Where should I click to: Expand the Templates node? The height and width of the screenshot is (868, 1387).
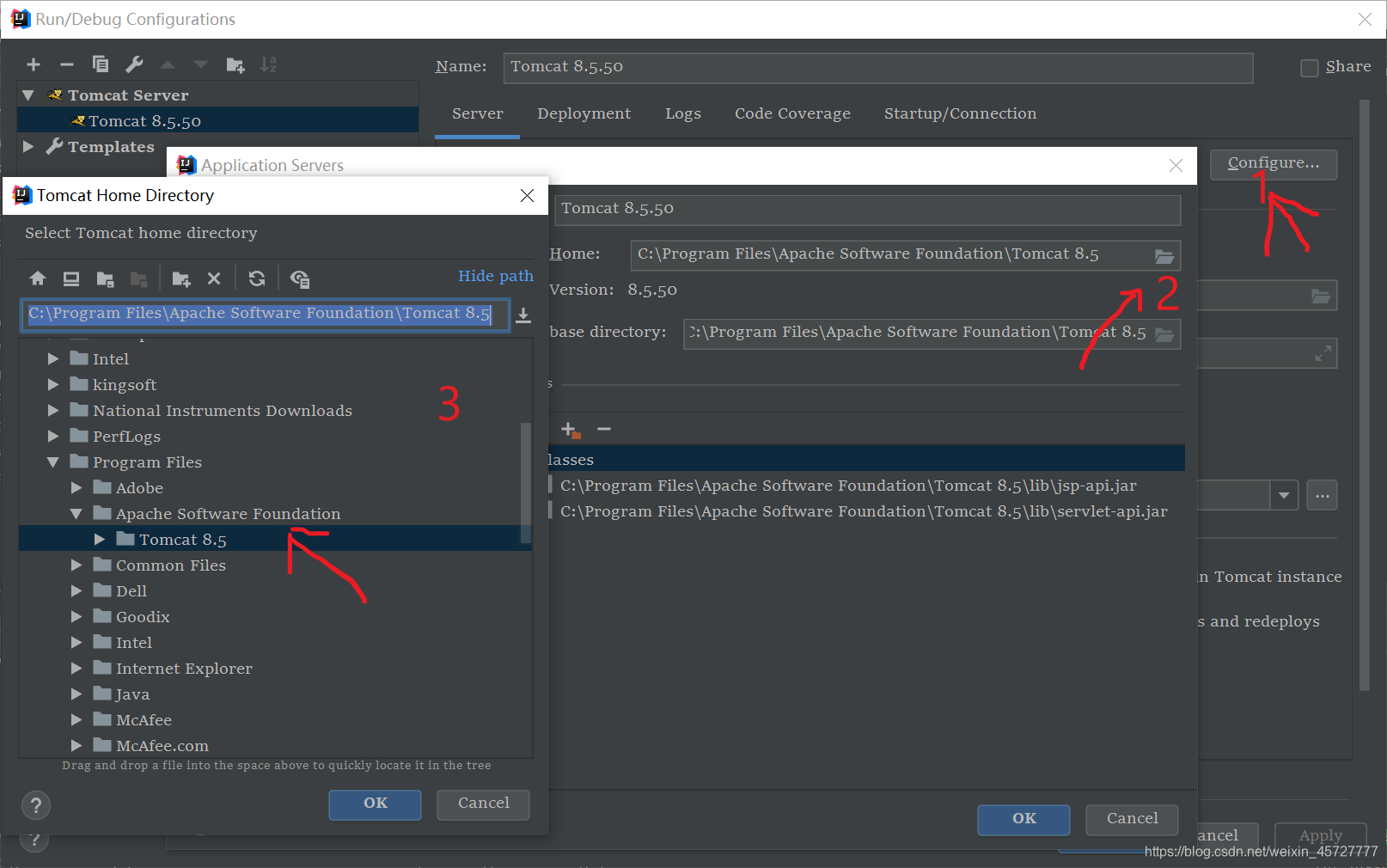[28, 146]
